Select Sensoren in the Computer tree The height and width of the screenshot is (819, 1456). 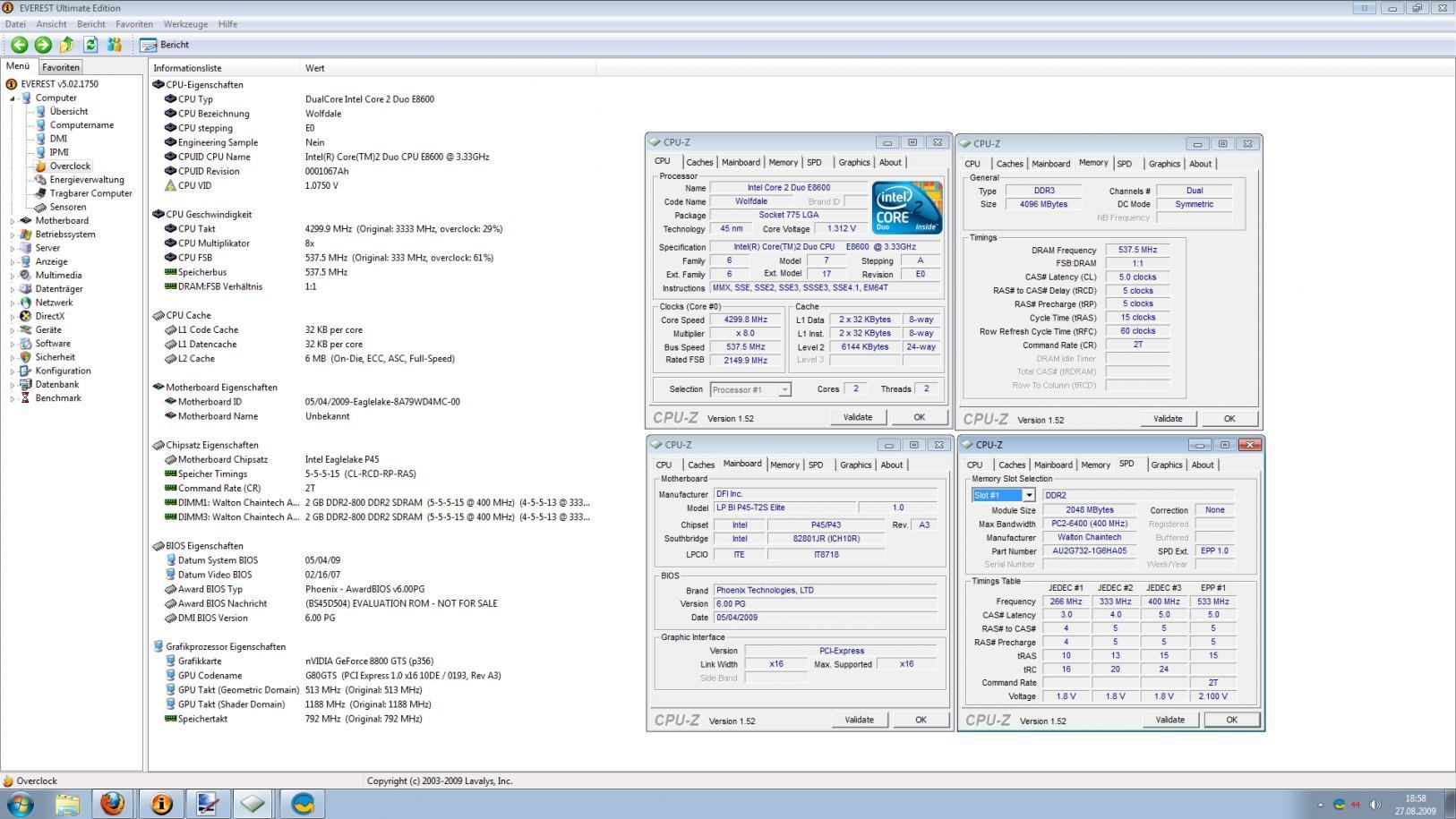point(68,207)
